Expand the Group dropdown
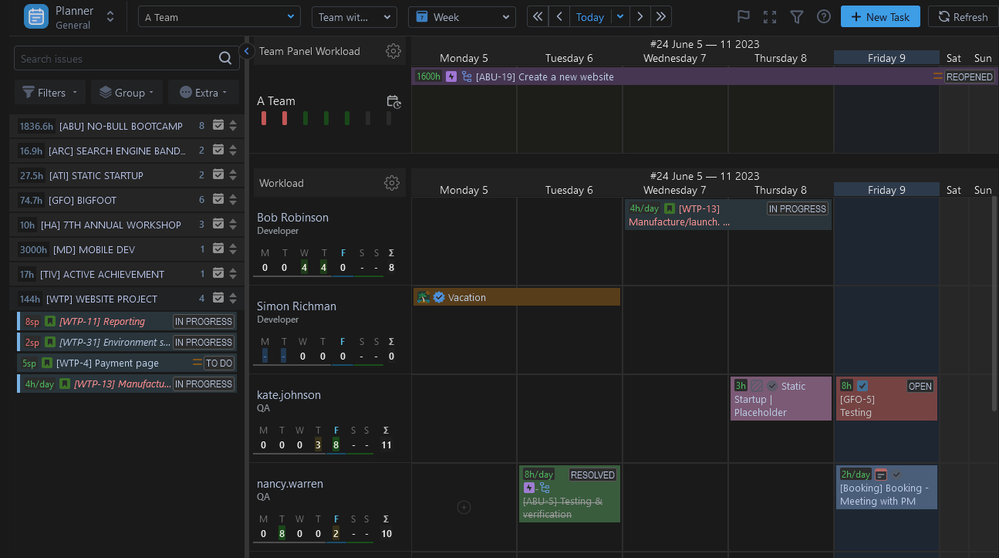Image resolution: width=999 pixels, height=558 pixels. [x=128, y=92]
